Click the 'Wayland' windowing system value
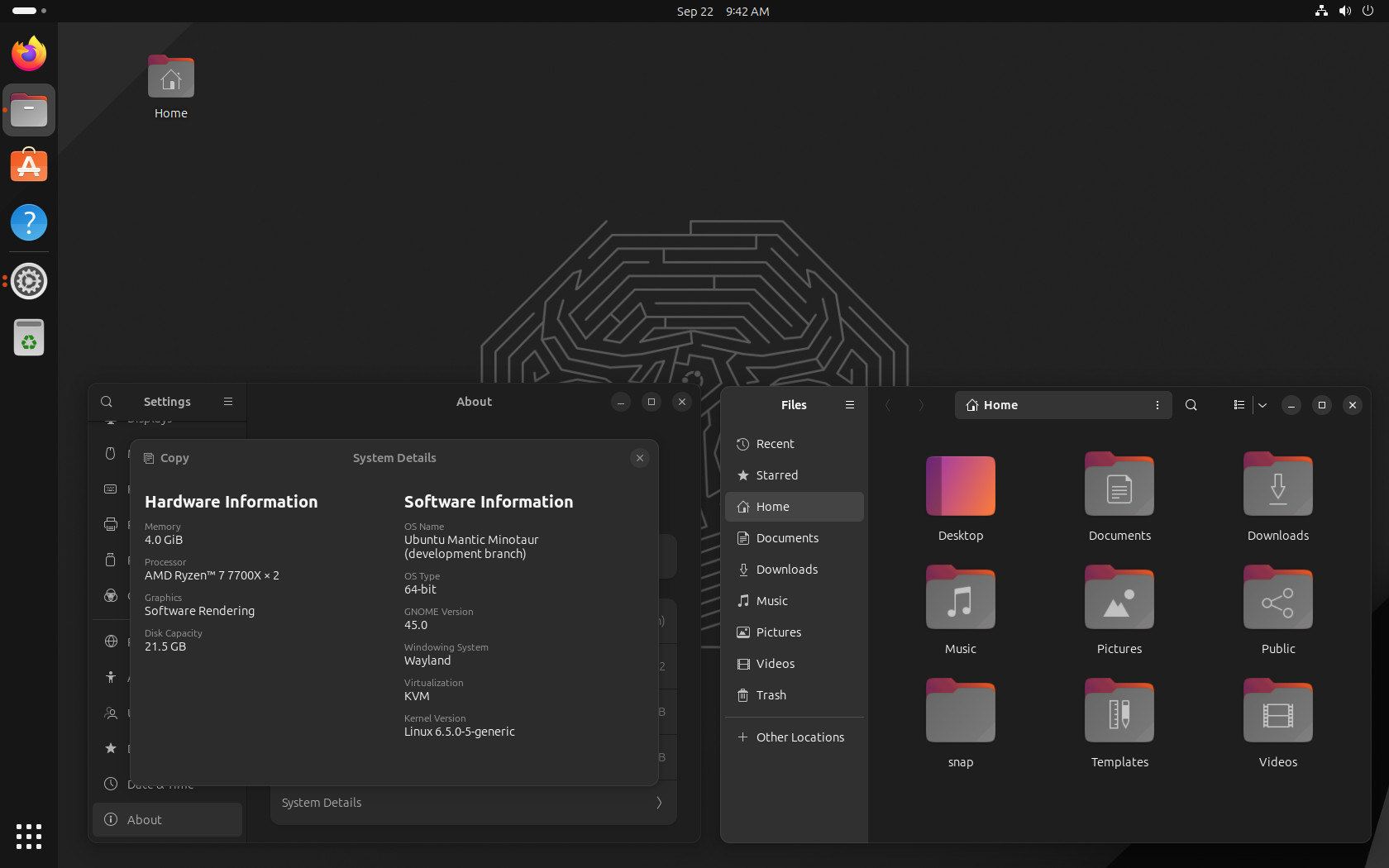 tap(427, 661)
